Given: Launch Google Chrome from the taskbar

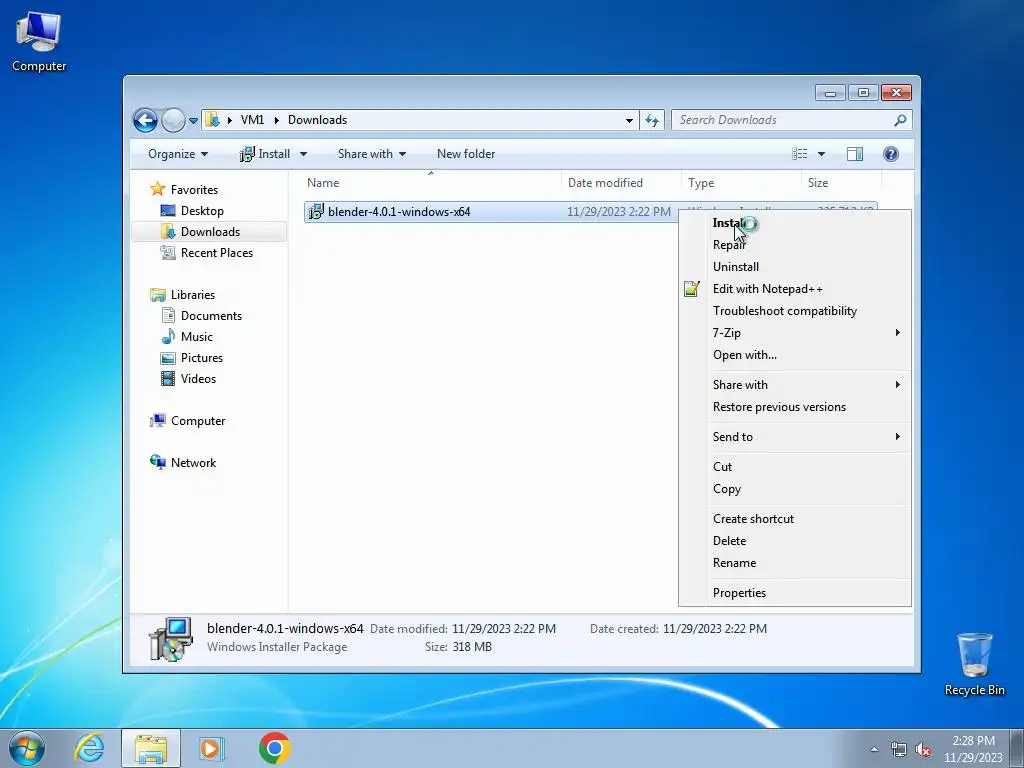Looking at the screenshot, I should click(274, 748).
